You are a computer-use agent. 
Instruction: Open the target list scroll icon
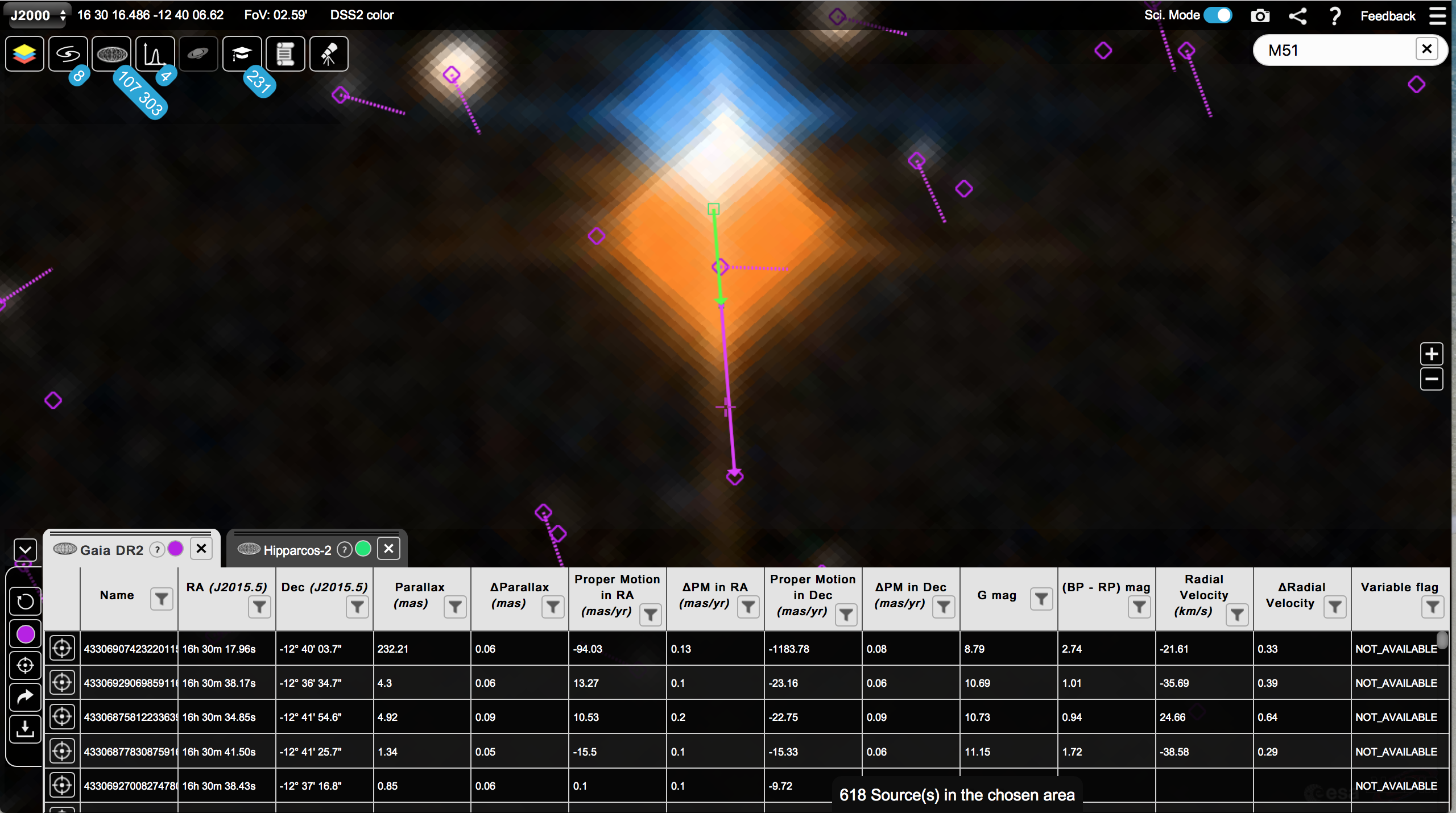pyautogui.click(x=285, y=54)
